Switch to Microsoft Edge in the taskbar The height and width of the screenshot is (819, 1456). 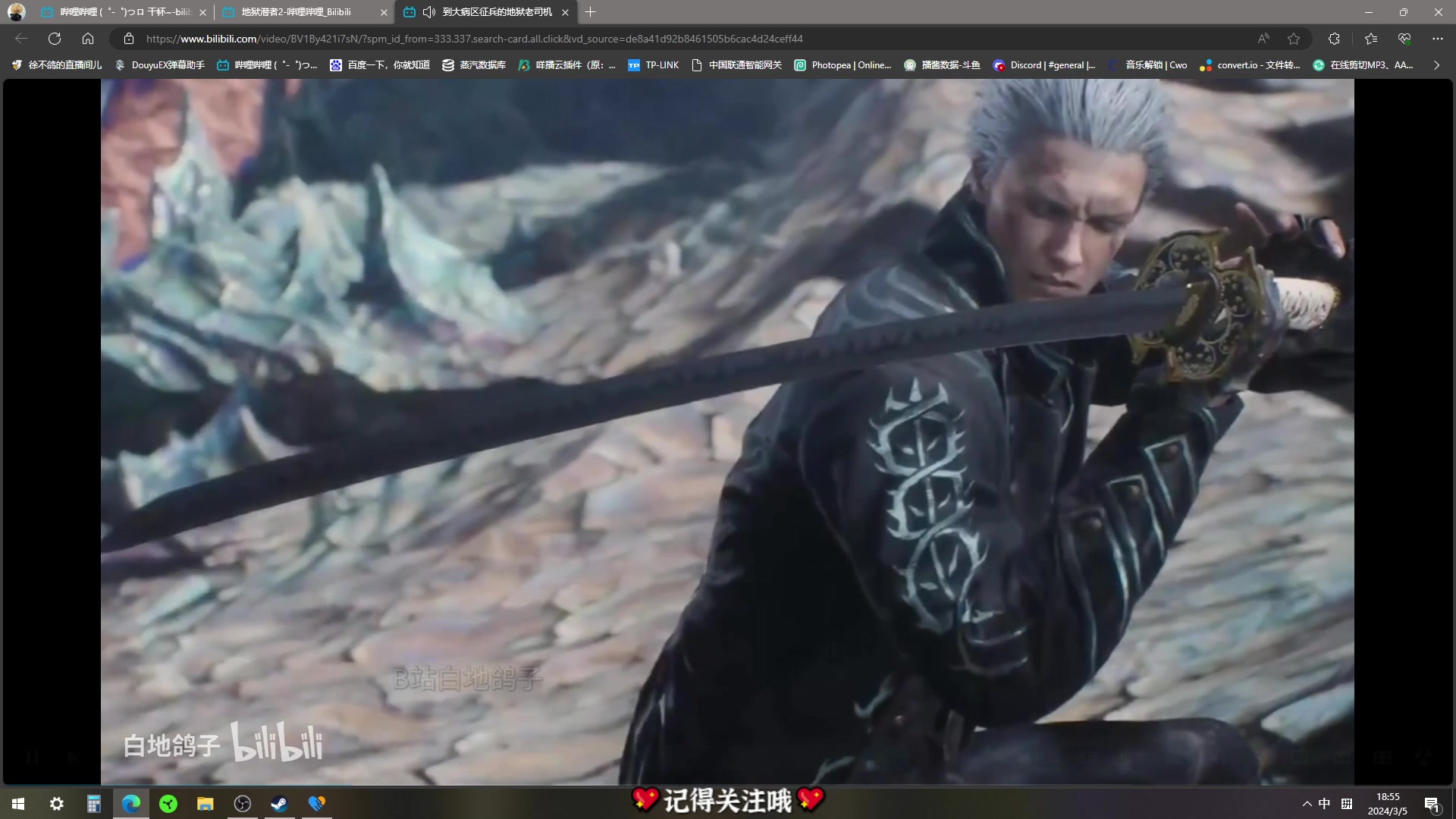point(130,804)
